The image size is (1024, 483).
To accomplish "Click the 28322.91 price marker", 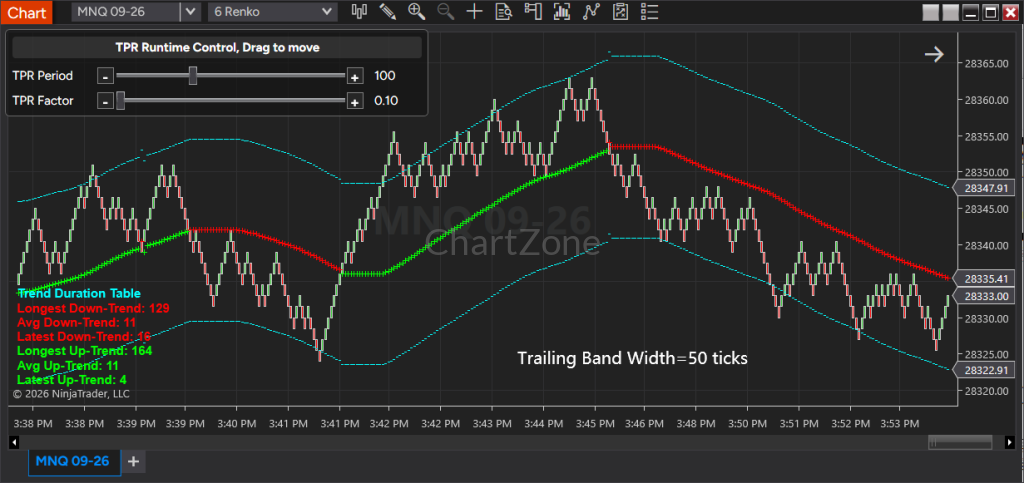I will tap(984, 370).
